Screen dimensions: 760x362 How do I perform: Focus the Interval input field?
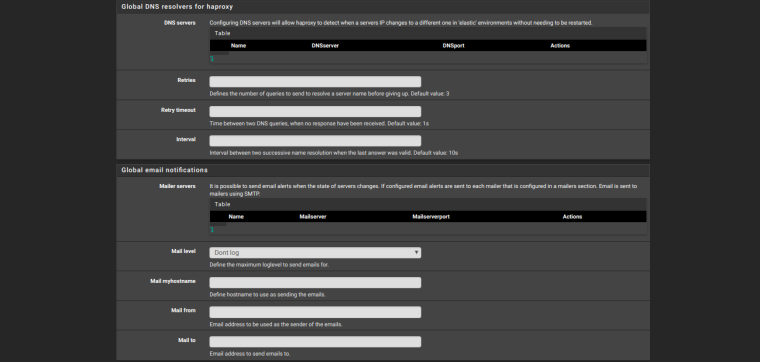coord(315,141)
